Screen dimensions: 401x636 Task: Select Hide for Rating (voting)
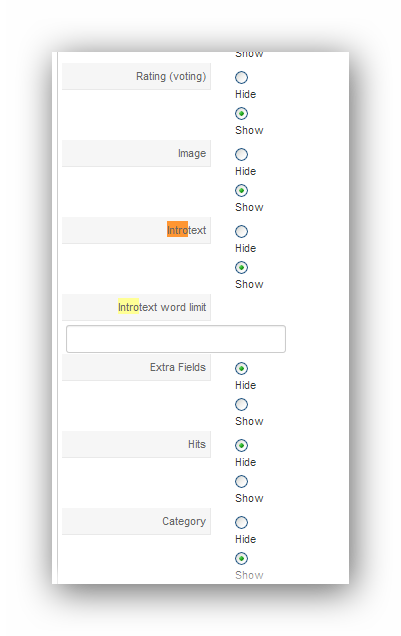click(241, 77)
